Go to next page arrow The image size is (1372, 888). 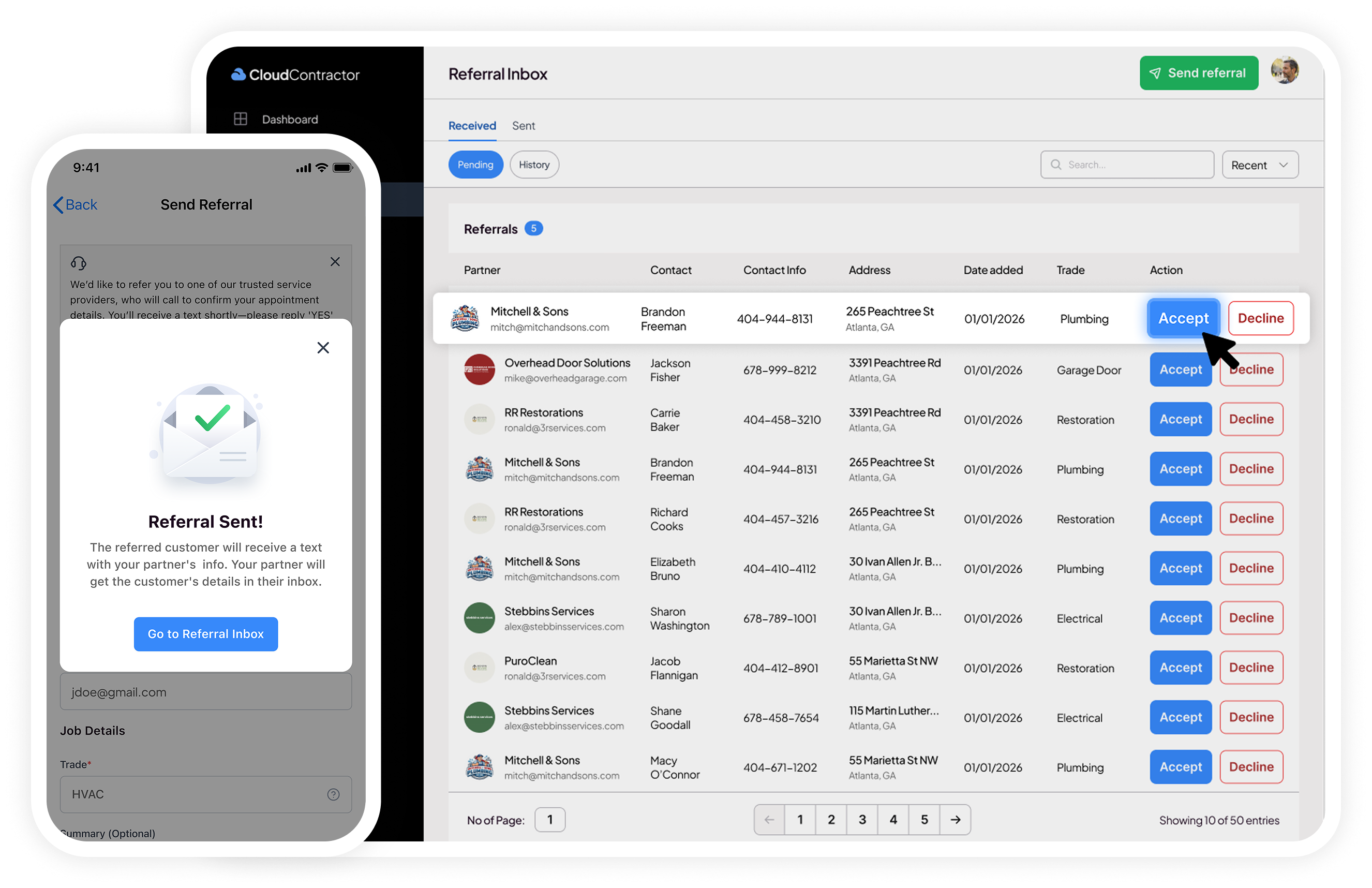click(x=955, y=820)
